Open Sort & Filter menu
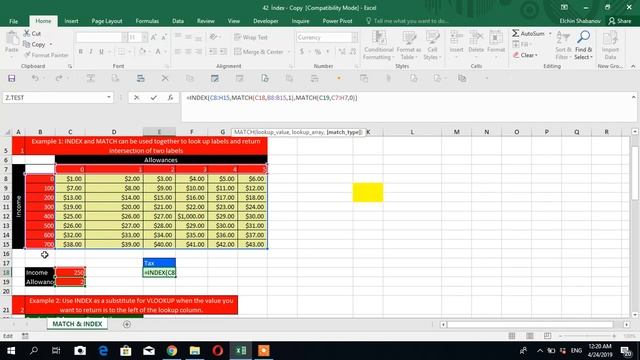The image size is (640, 360). point(563,45)
